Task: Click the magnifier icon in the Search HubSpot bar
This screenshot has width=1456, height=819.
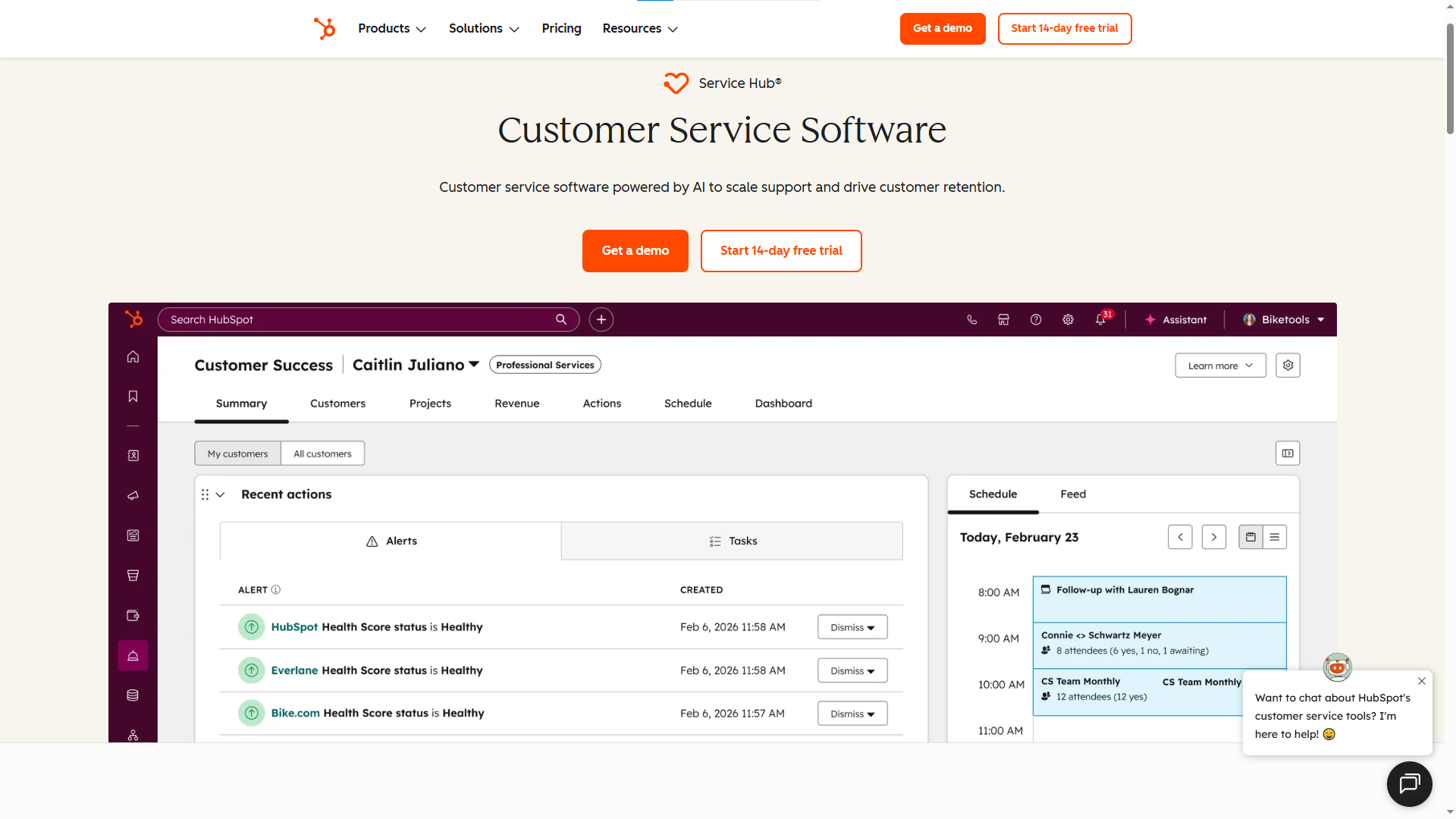Action: pos(561,319)
